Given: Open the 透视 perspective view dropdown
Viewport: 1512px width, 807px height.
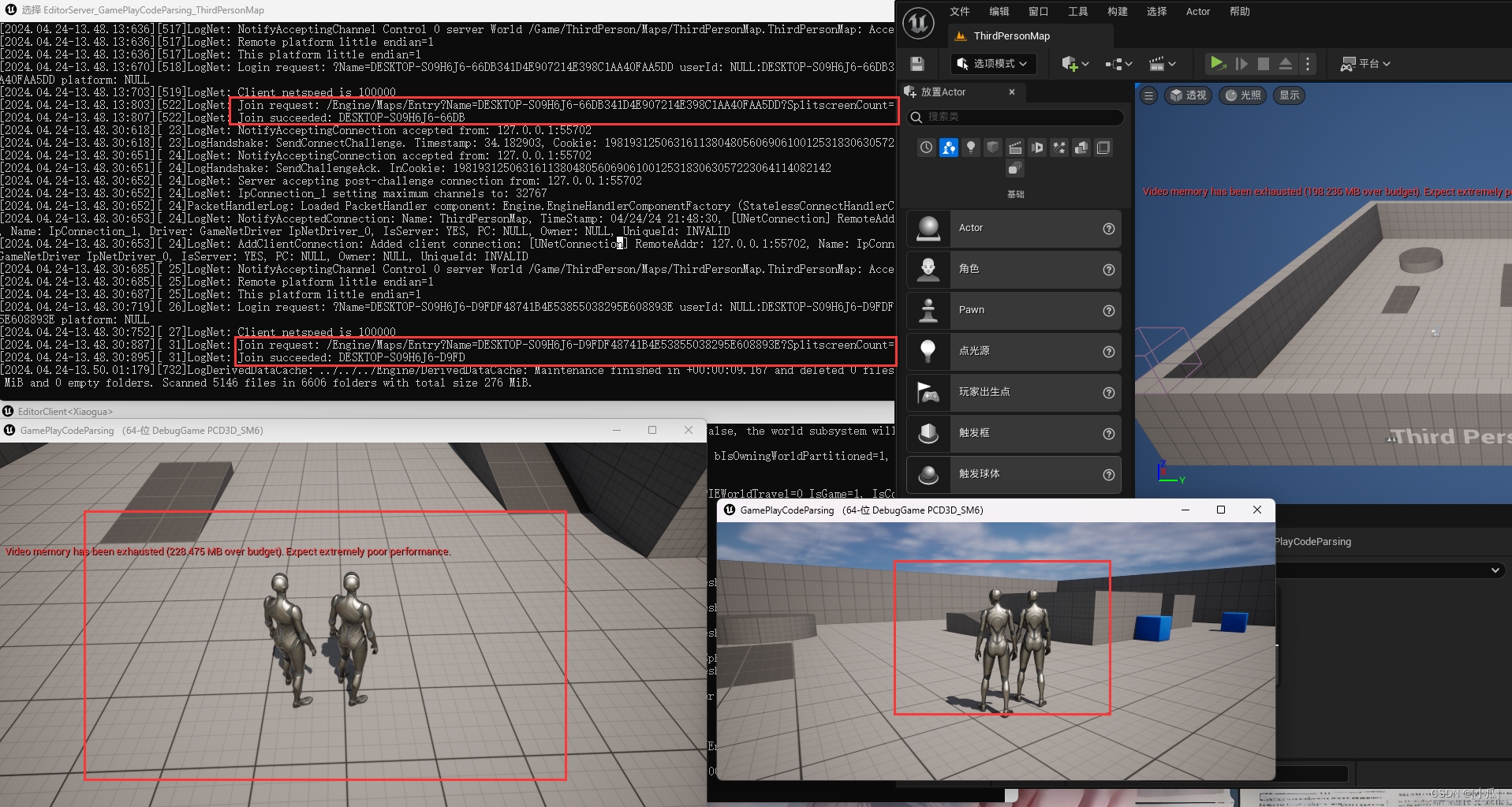Looking at the screenshot, I should tap(1188, 95).
